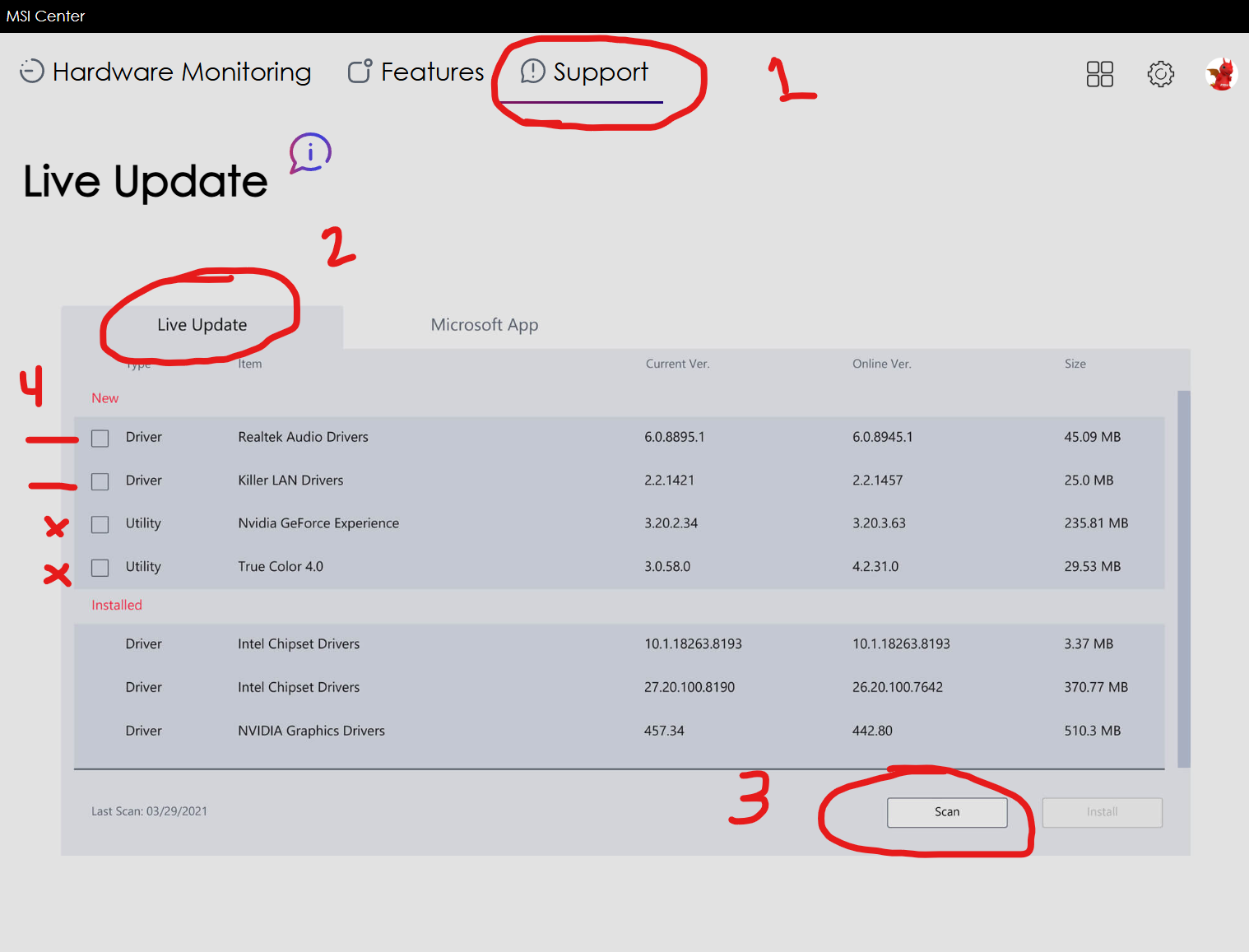Viewport: 1249px width, 952px height.
Task: Open the Hardware Monitoring section
Action: coord(181,72)
